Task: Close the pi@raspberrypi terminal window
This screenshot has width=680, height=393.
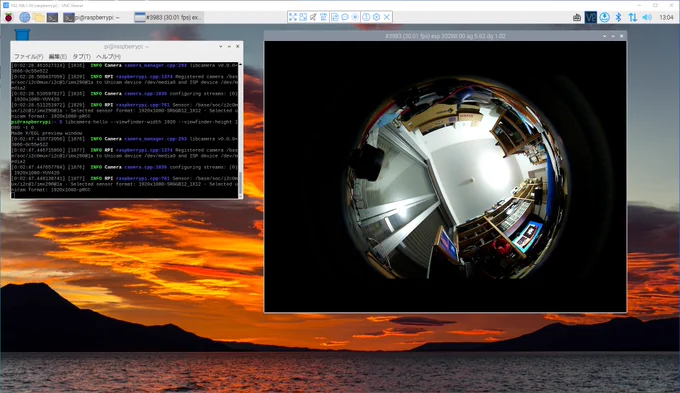Action: [x=238, y=46]
